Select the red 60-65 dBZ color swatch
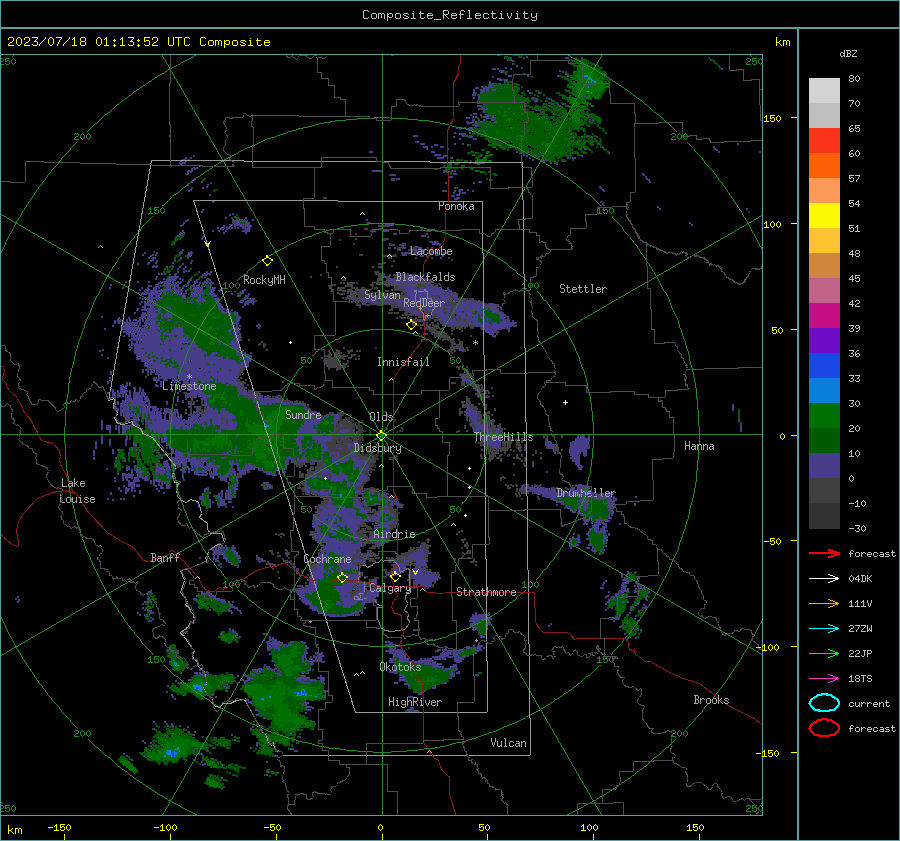Image resolution: width=900 pixels, height=841 pixels. coord(824,141)
